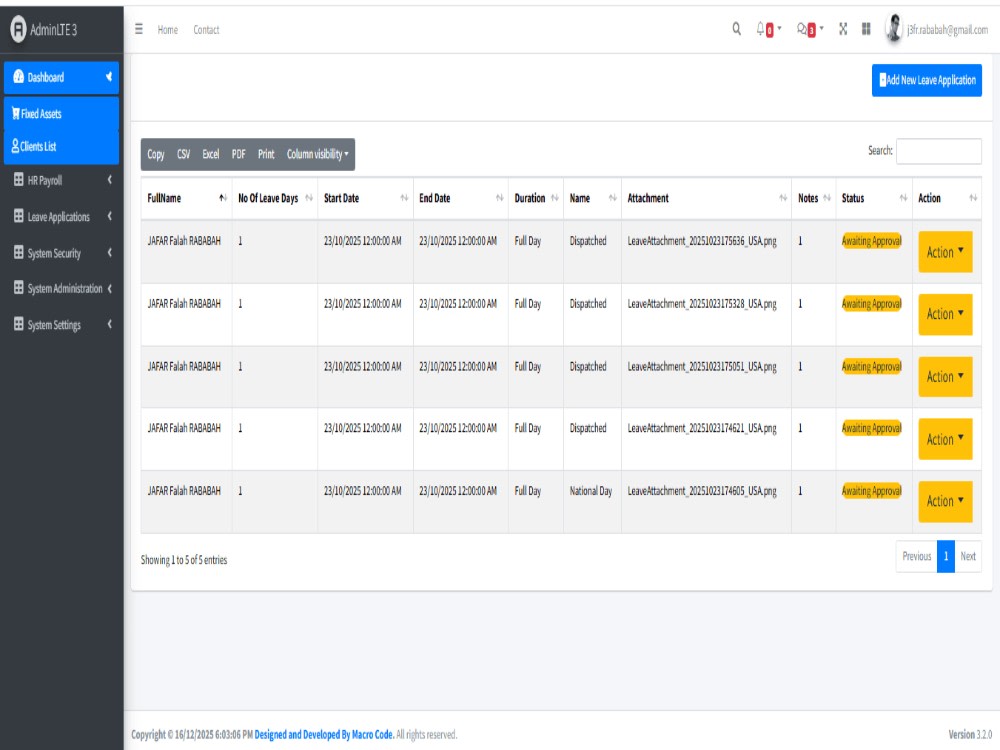Sort by FullName using its sort arrows

tap(223, 198)
